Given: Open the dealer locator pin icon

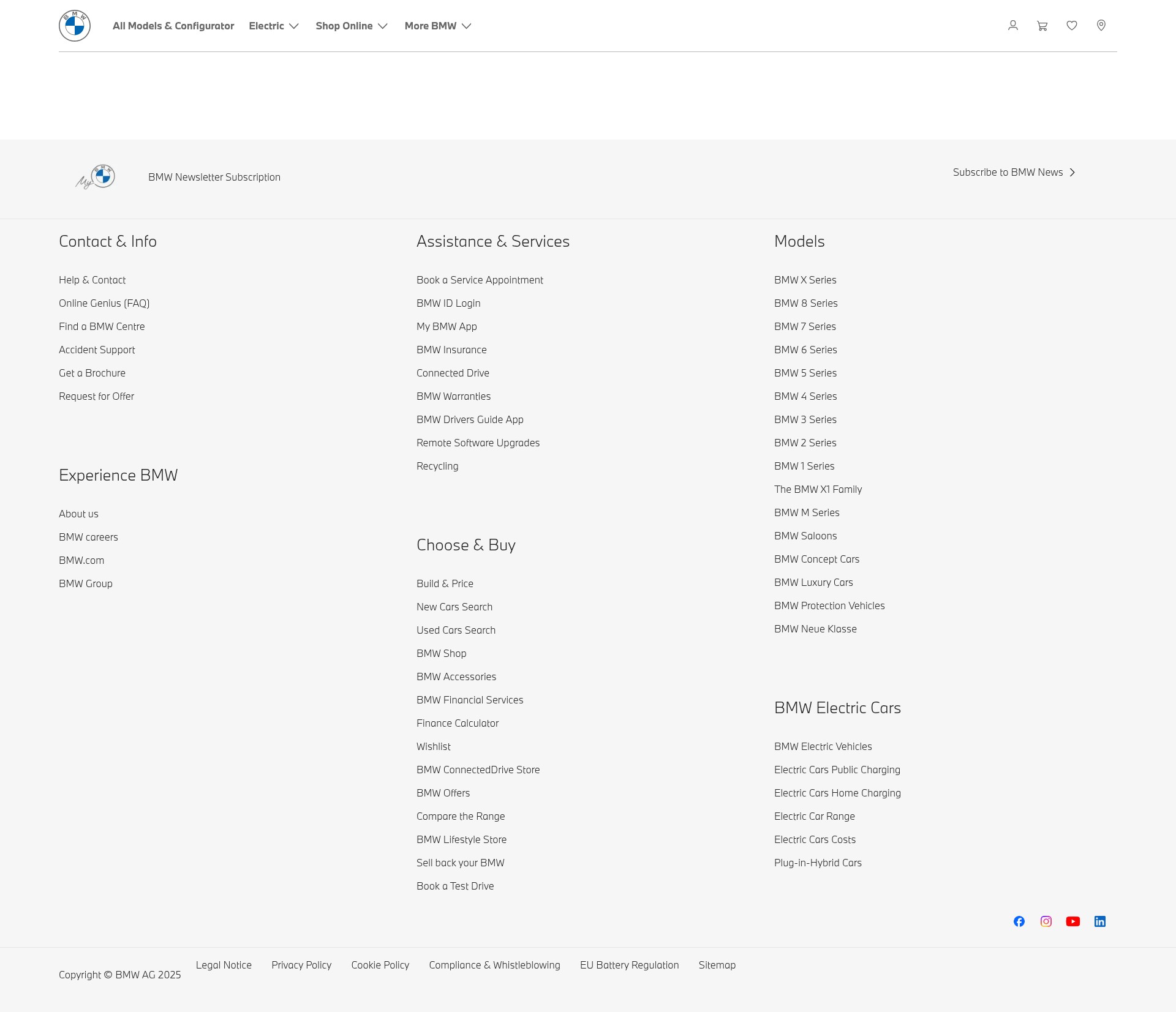Looking at the screenshot, I should pos(1101,26).
